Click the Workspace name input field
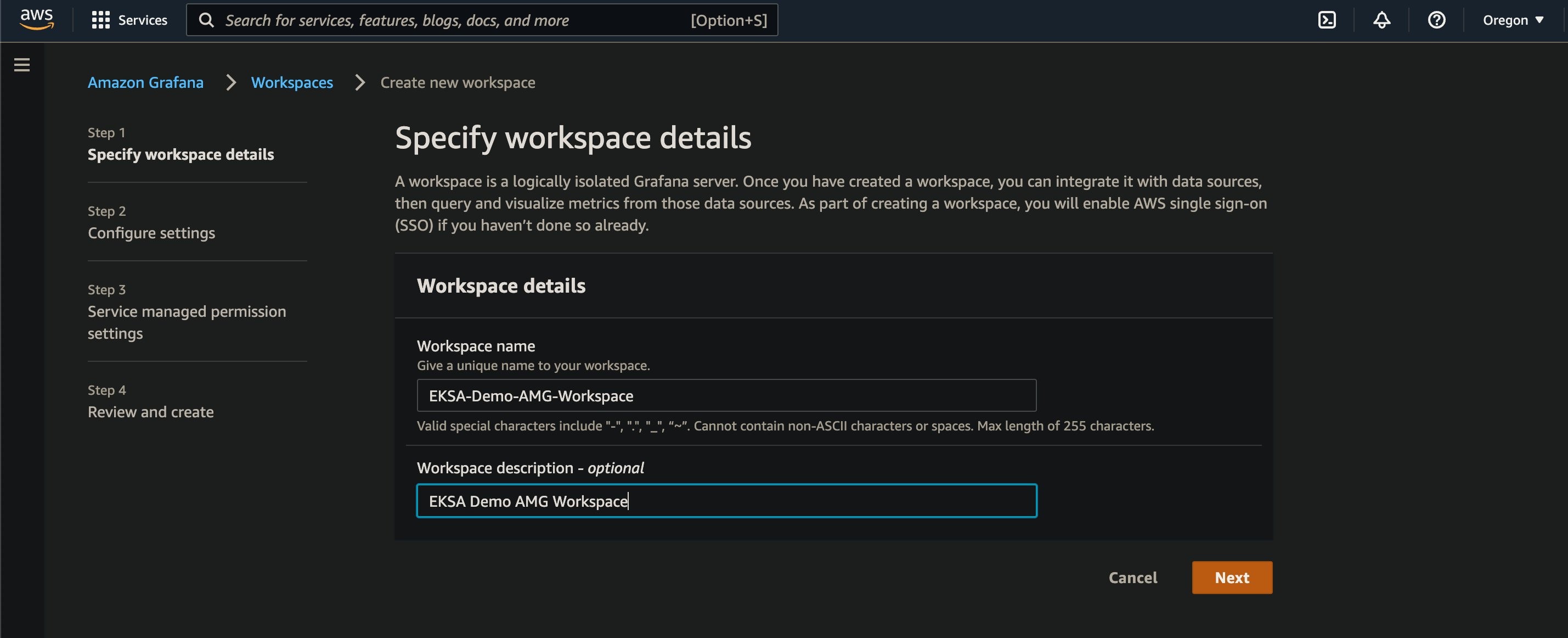Screen dimensions: 1568x638 [726, 395]
